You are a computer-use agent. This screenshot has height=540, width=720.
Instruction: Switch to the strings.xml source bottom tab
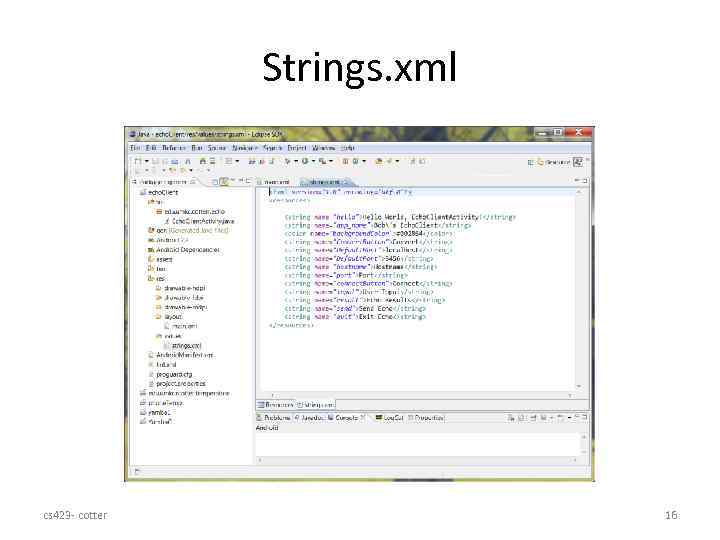point(315,405)
